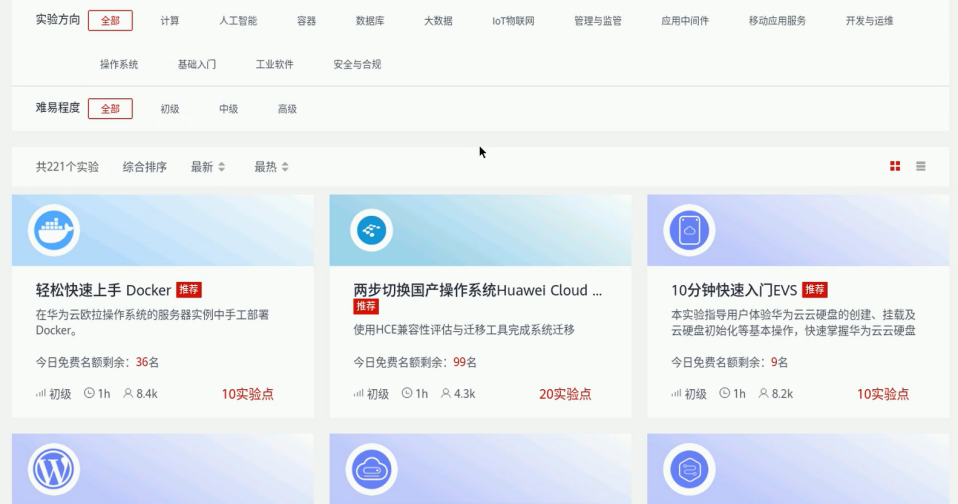This screenshot has width=958, height=504.
Task: Sort experiments by 最新
Action: pos(208,167)
